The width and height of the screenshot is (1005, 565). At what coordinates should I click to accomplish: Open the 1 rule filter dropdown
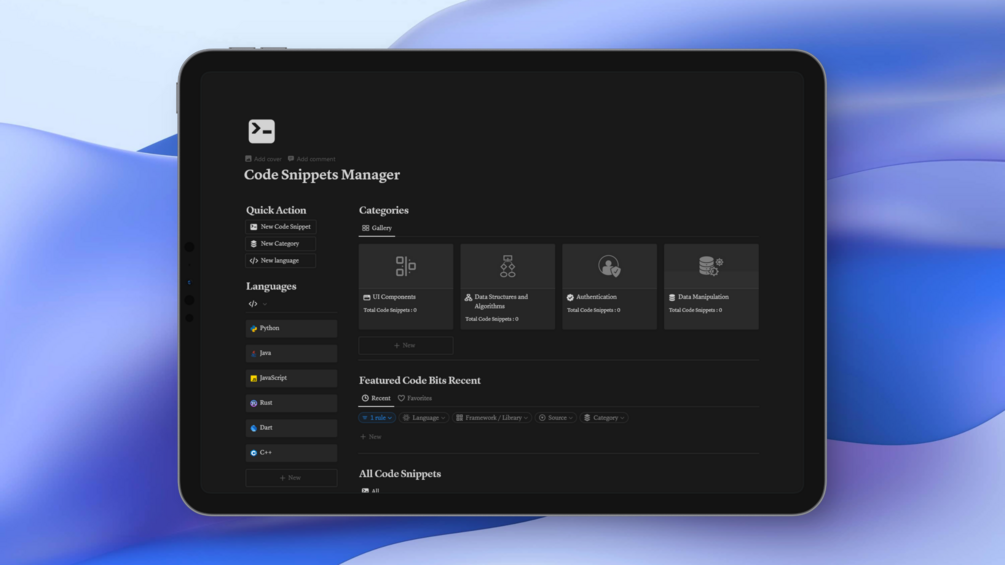[x=377, y=418]
